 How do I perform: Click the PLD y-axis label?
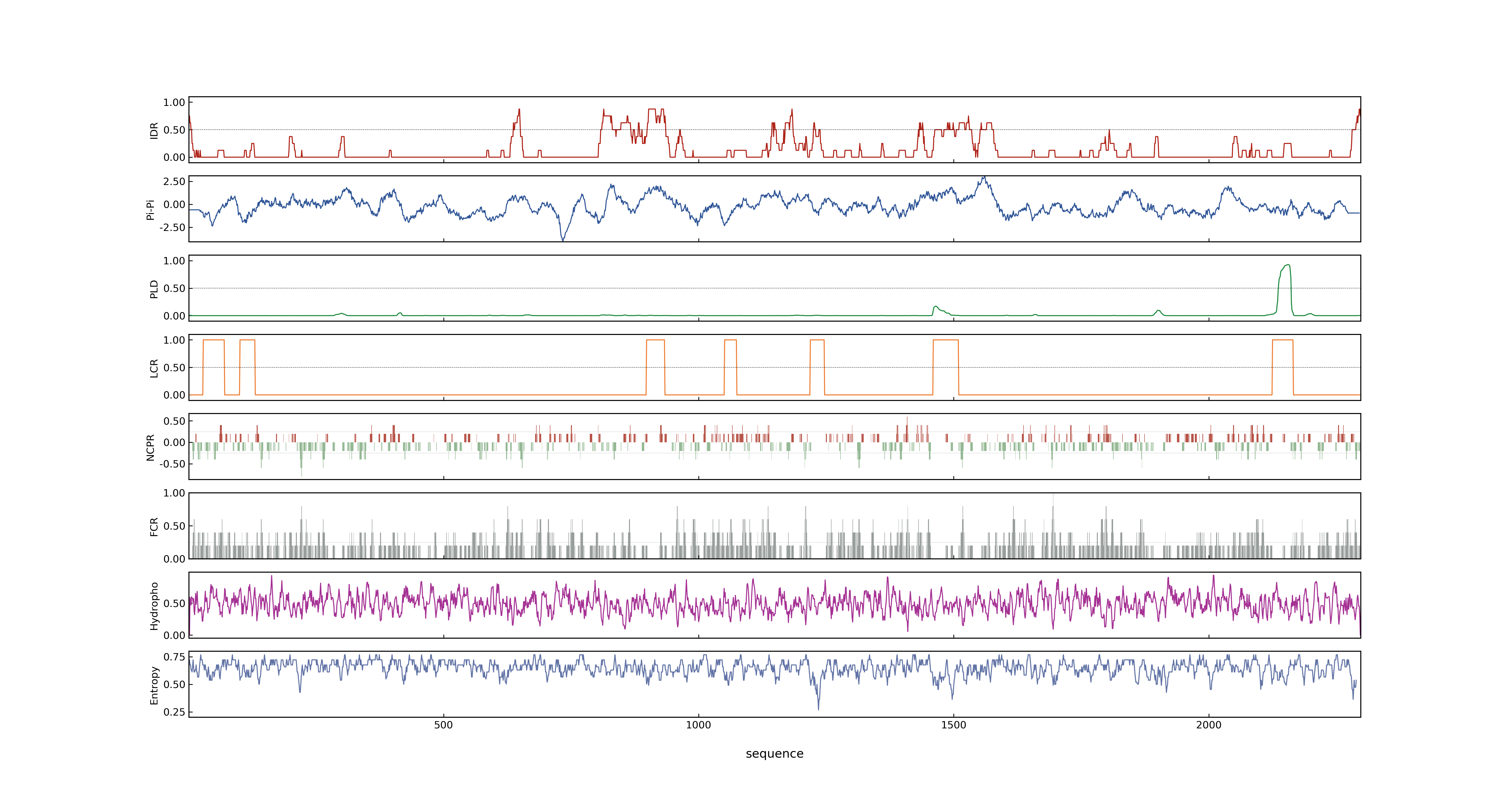pyautogui.click(x=154, y=288)
